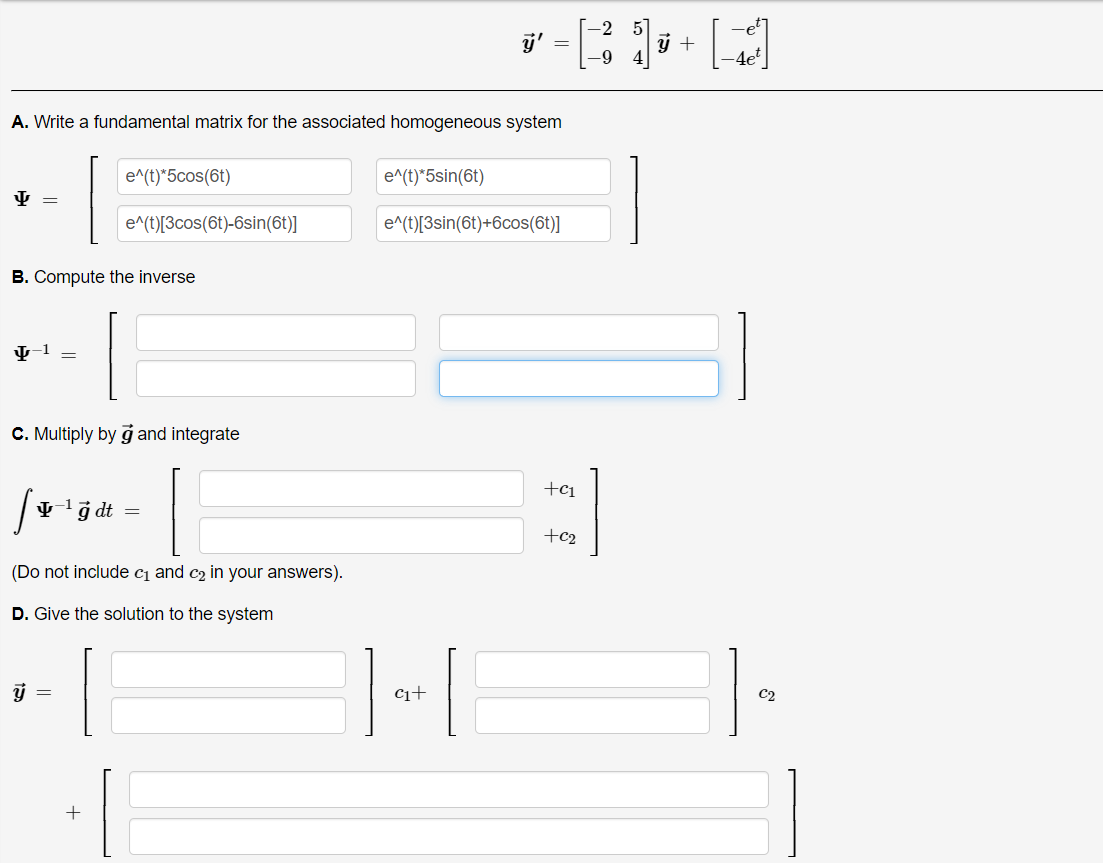Click the integral answer field beside +c2
Image resolution: width=1103 pixels, height=863 pixels.
tap(362, 536)
